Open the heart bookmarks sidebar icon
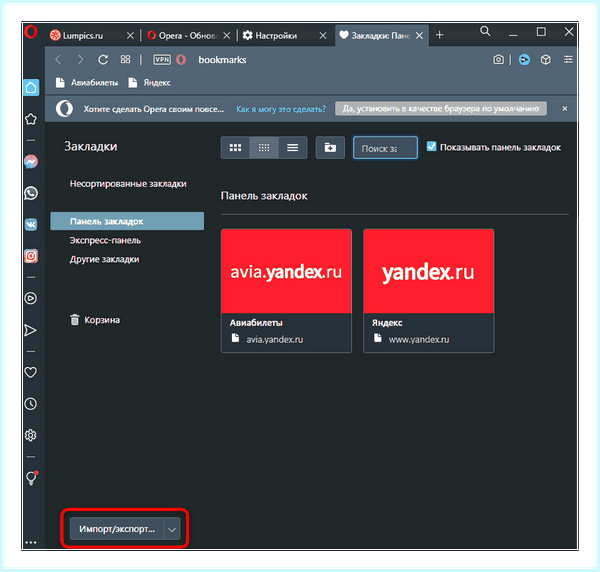600x572 pixels. coord(31,372)
